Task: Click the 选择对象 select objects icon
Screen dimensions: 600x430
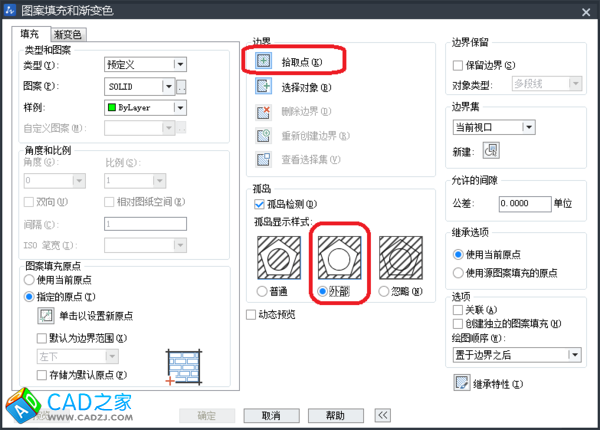Action: tap(264, 87)
